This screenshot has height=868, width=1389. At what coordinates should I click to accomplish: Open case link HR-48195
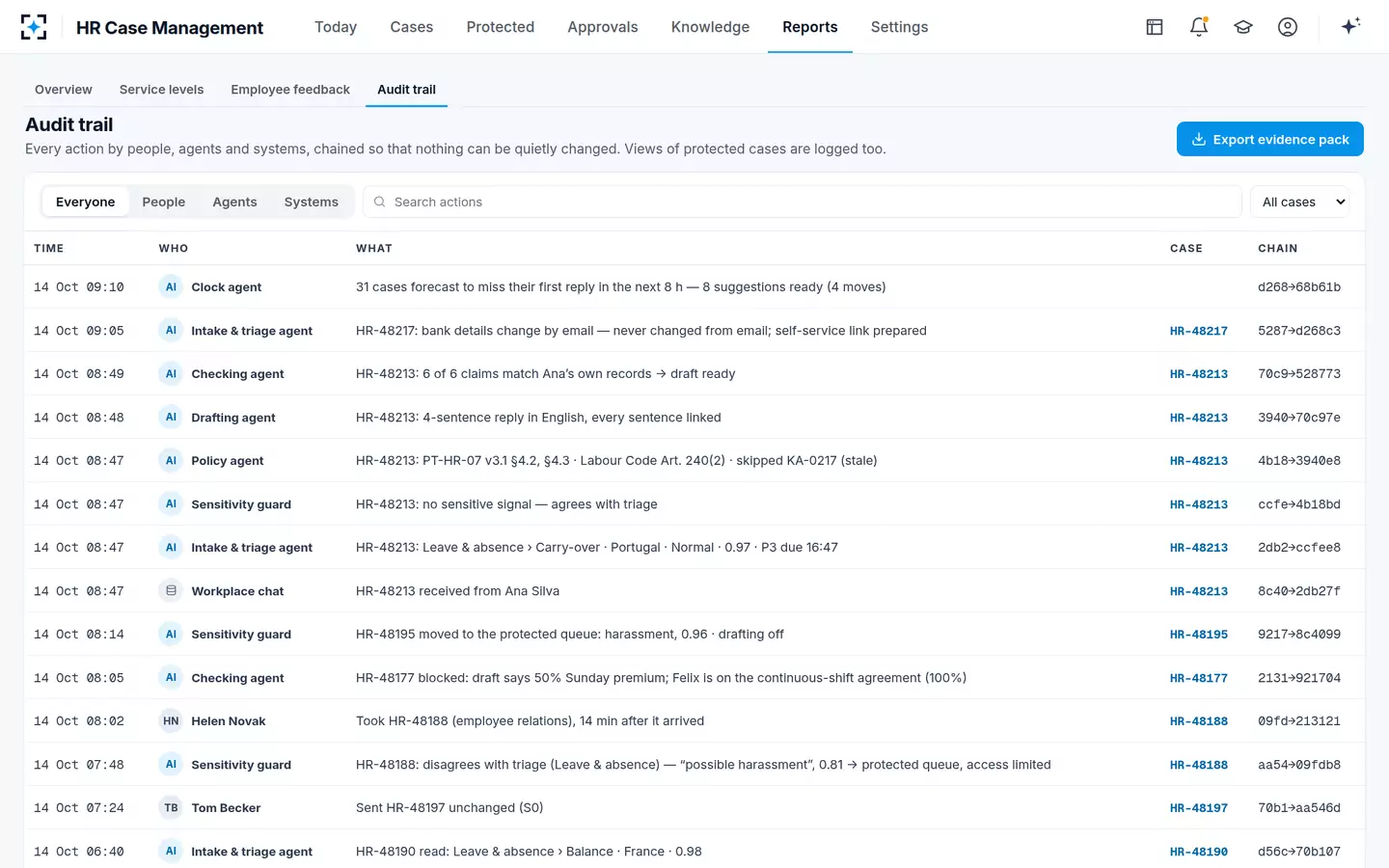click(1198, 635)
